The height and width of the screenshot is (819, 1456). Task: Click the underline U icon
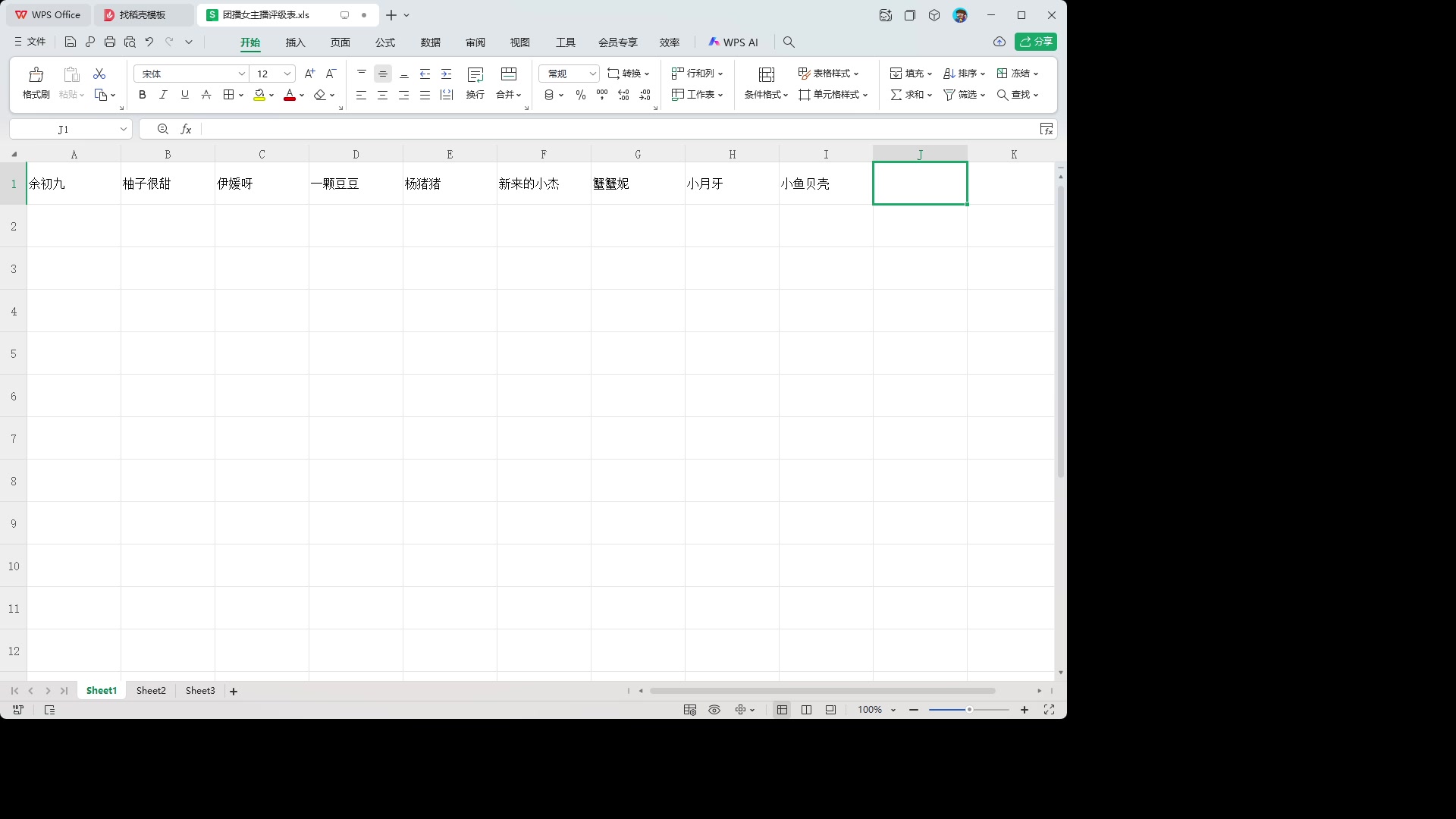click(x=184, y=94)
